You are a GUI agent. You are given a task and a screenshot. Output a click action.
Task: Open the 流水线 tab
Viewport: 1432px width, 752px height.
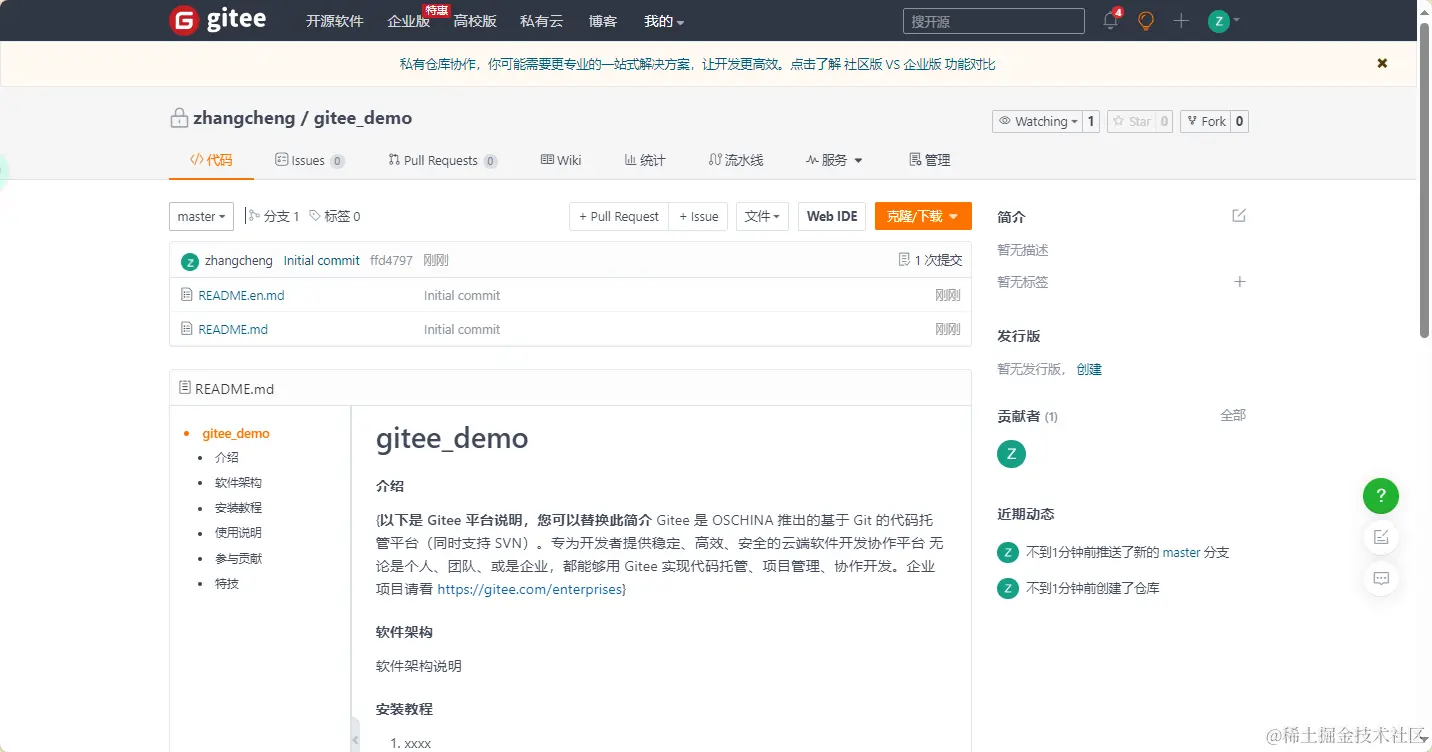point(735,160)
